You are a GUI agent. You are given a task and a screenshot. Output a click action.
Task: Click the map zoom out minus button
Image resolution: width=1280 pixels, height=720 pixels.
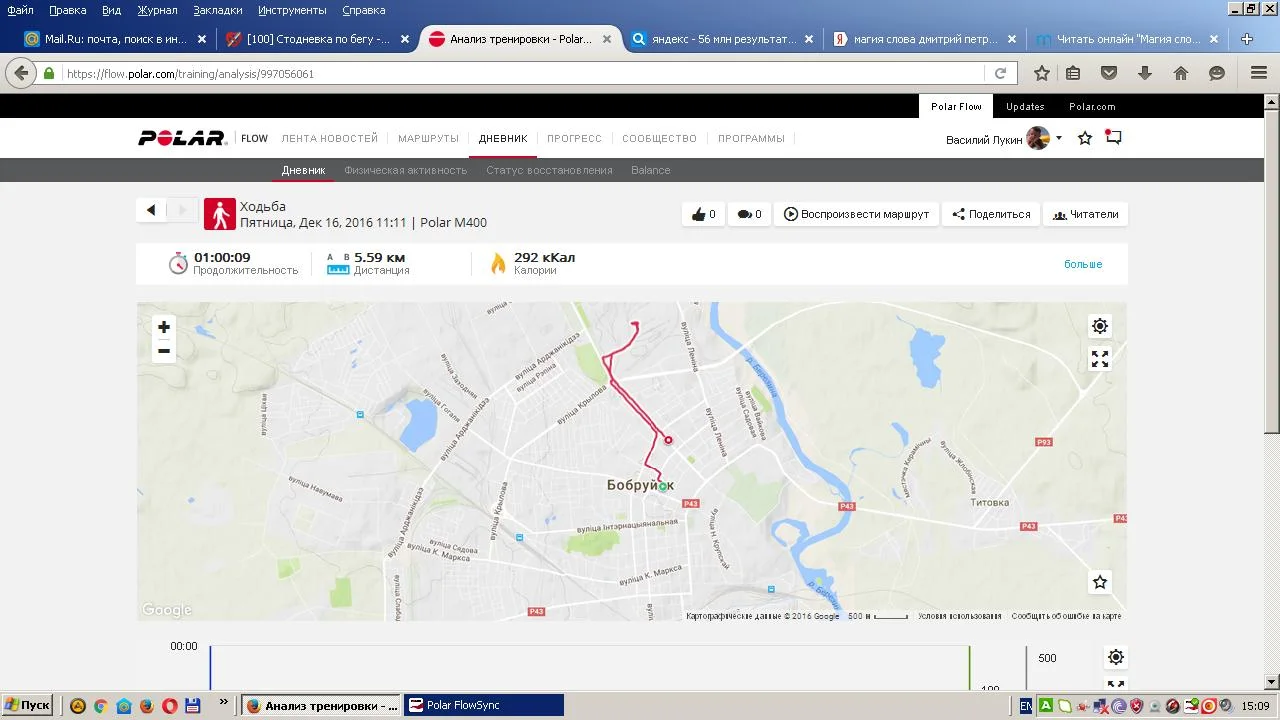(x=164, y=351)
